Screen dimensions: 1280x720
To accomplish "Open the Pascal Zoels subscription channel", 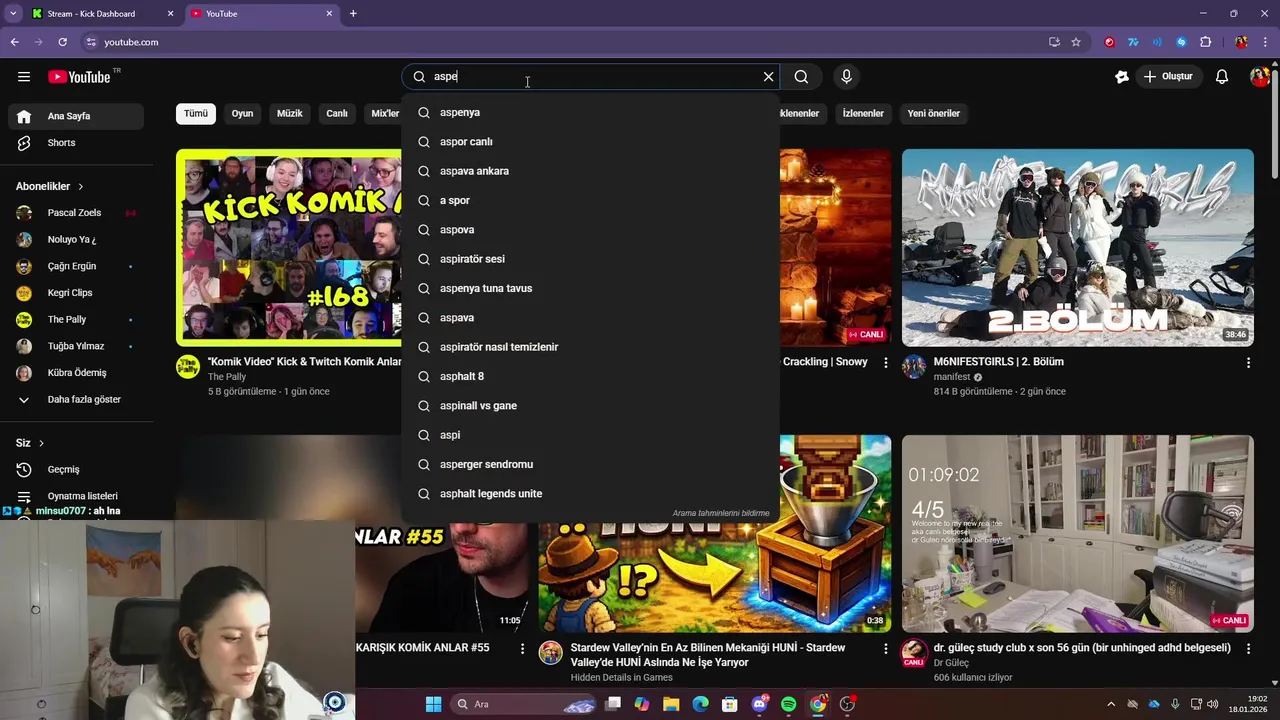I will tap(76, 213).
